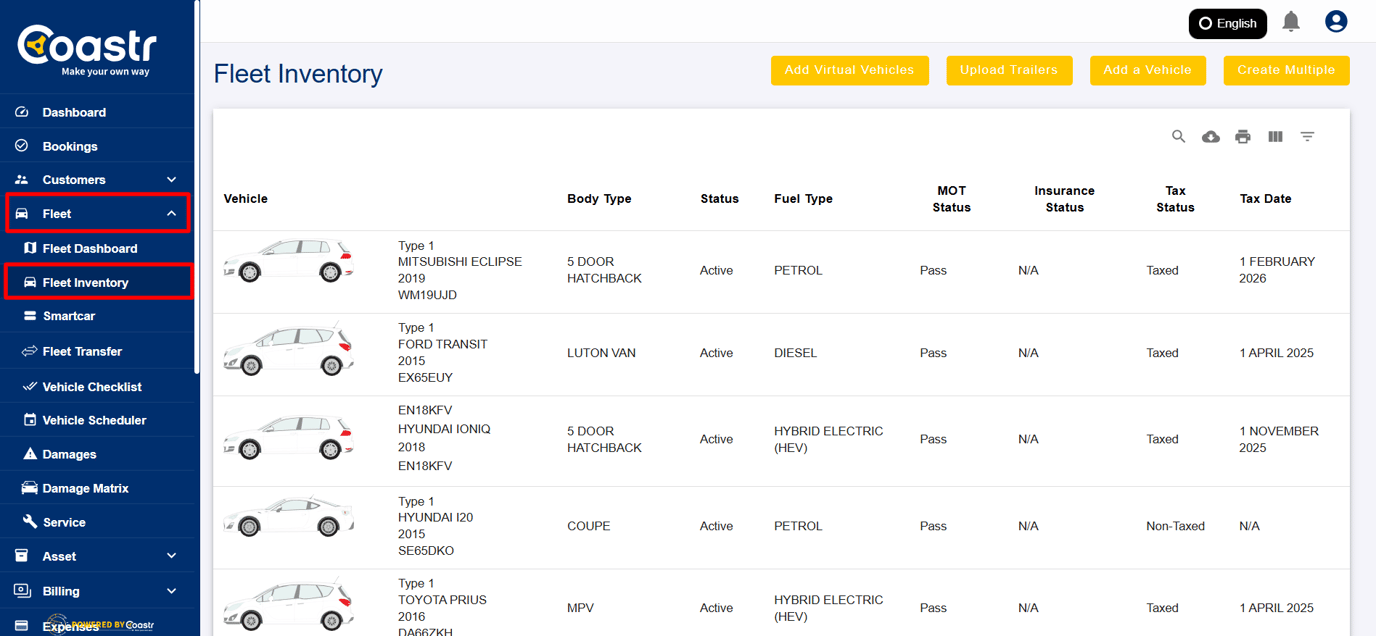
Task: Click the print icon above the table
Action: pyautogui.click(x=1242, y=137)
